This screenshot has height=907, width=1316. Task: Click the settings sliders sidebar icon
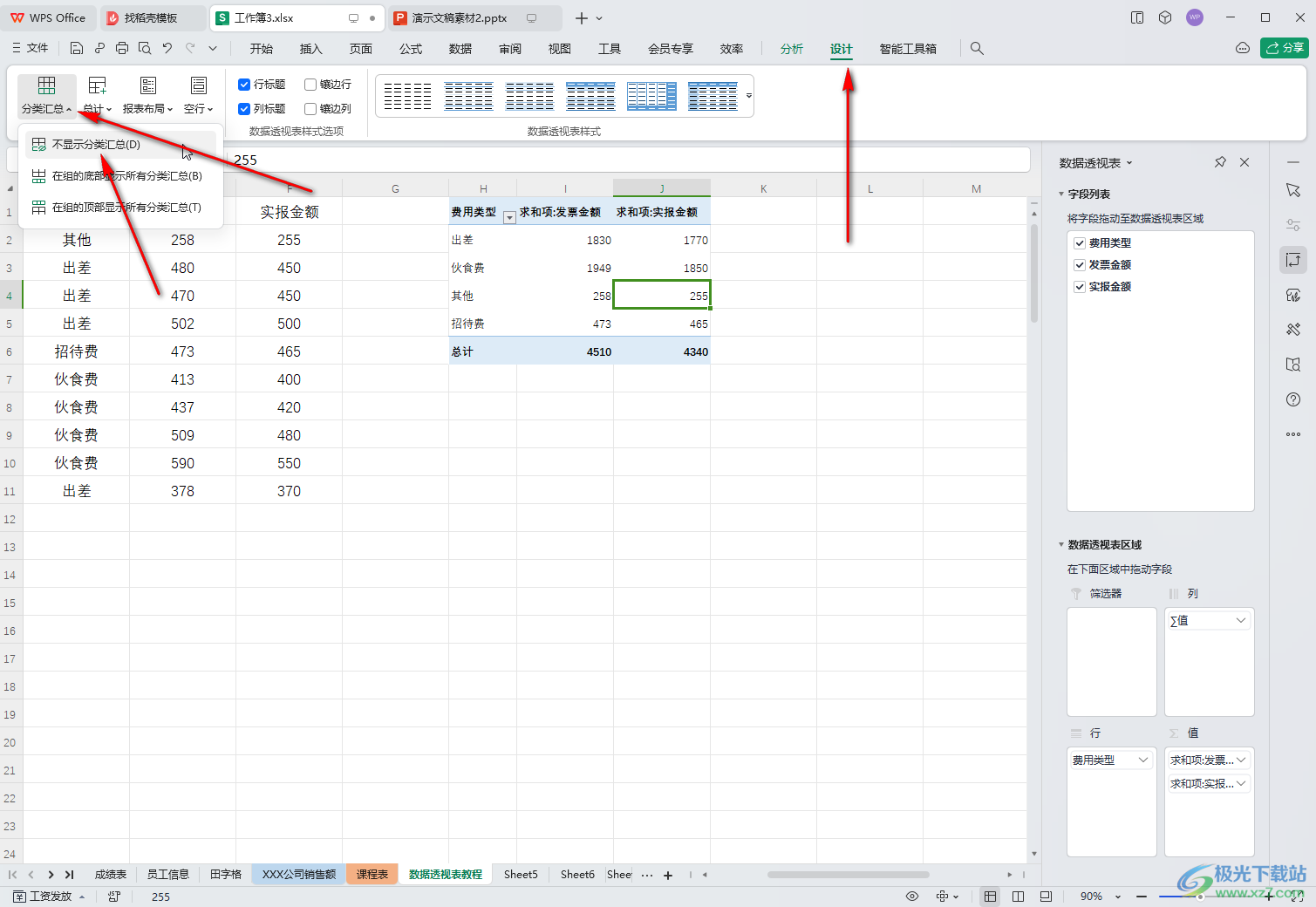1293,225
